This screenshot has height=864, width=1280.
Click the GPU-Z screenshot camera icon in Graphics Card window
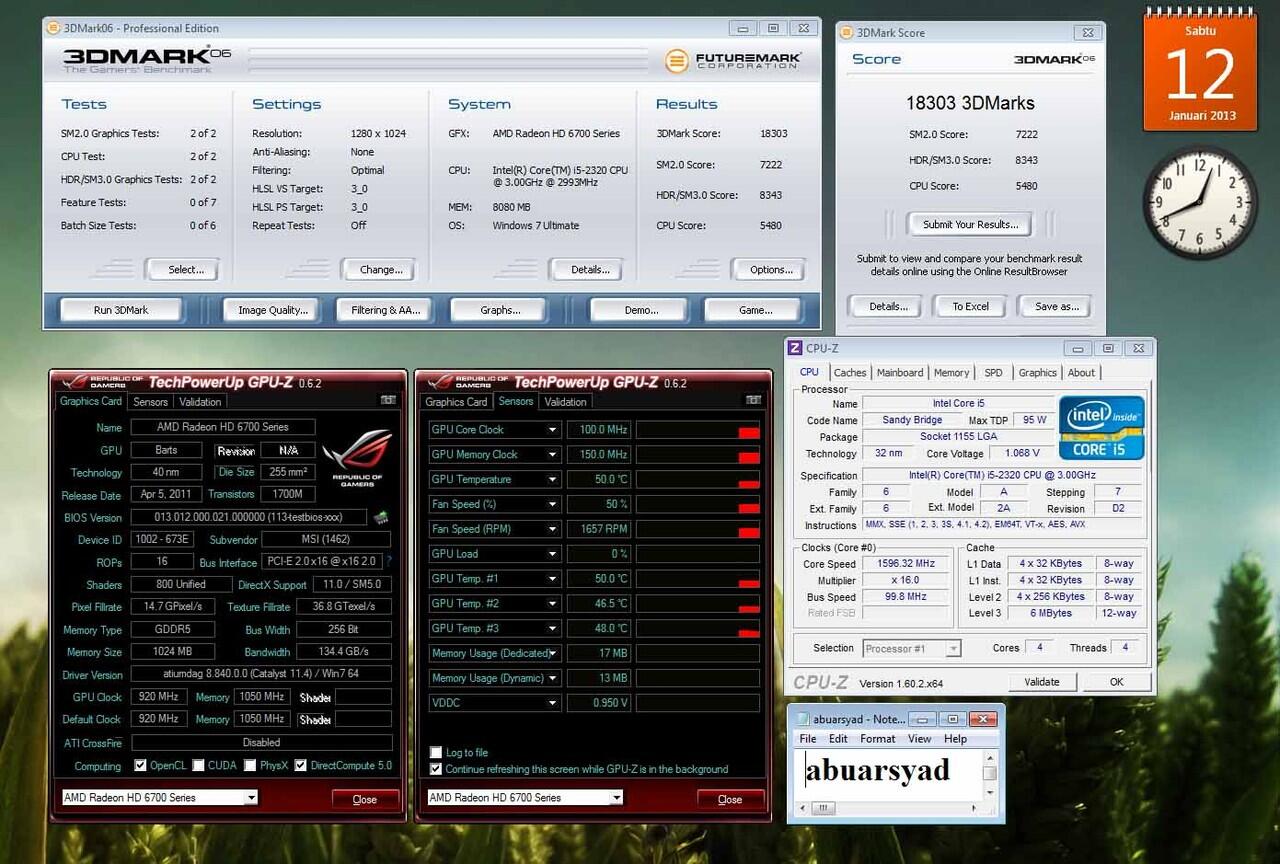click(388, 400)
